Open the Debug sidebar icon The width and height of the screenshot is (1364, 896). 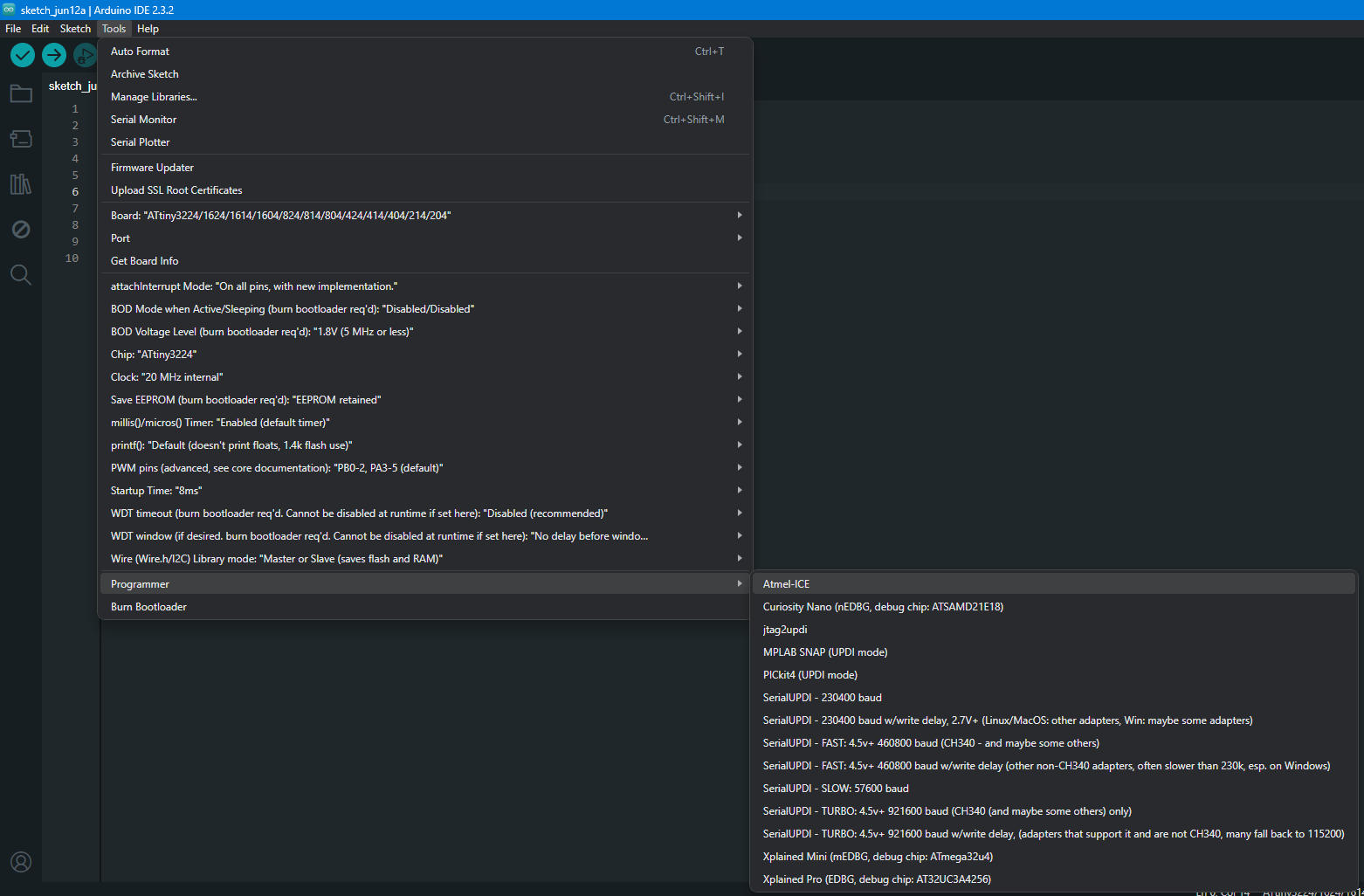coord(21,230)
